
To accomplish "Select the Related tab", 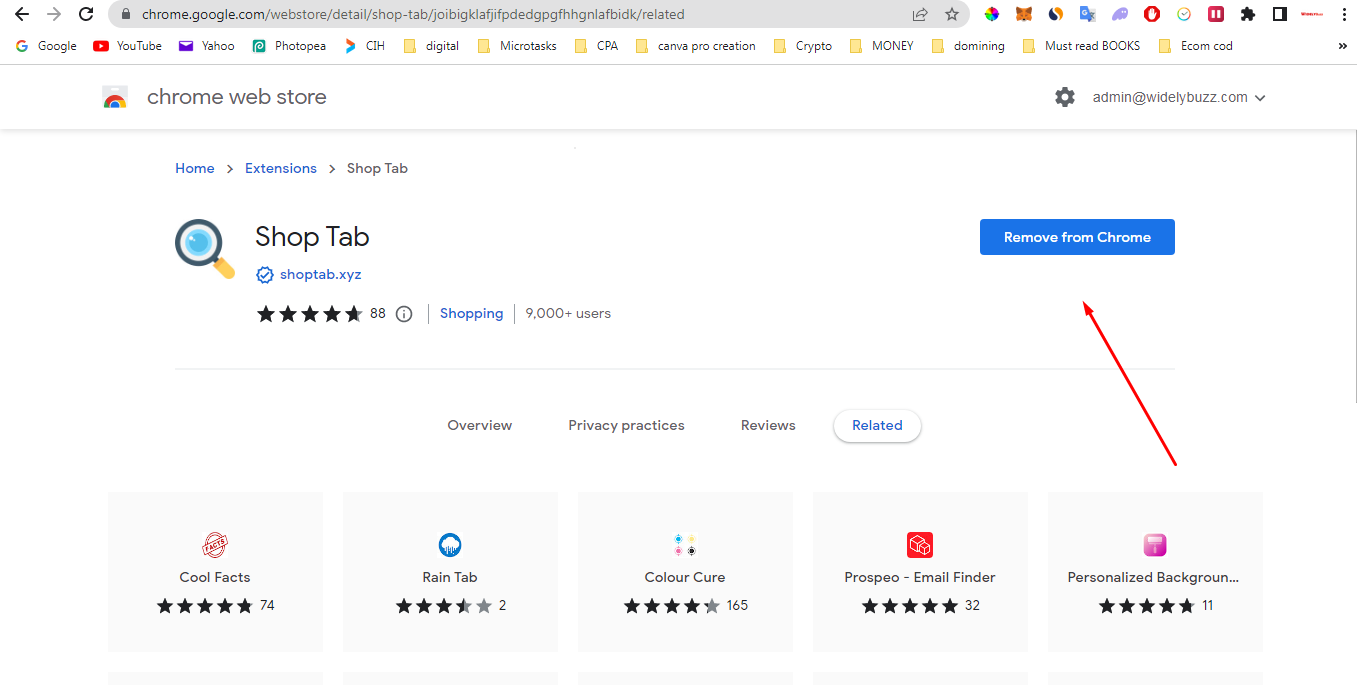I will [x=877, y=425].
